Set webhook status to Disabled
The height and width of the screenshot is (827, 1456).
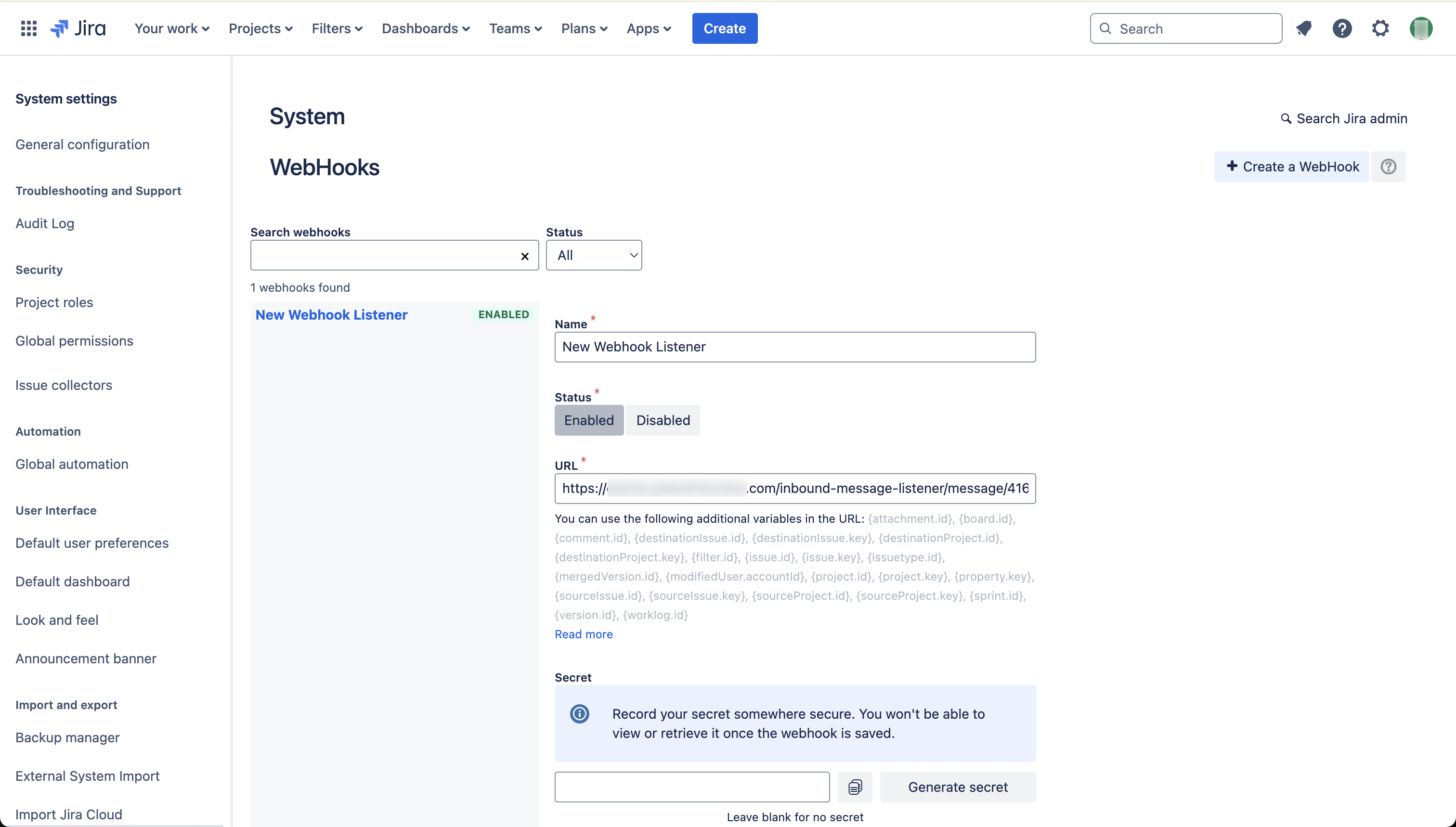[663, 420]
